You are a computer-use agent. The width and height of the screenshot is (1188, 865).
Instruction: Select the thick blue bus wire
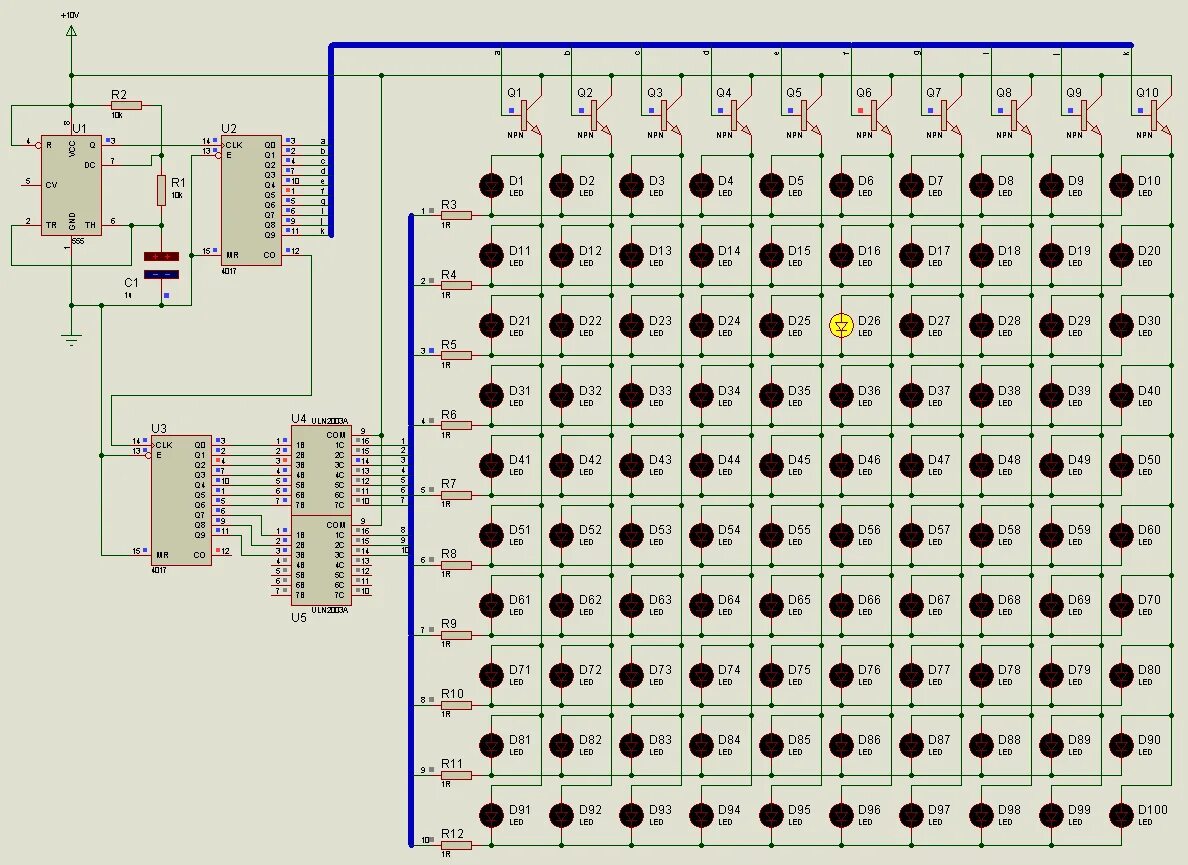[x=700, y=44]
